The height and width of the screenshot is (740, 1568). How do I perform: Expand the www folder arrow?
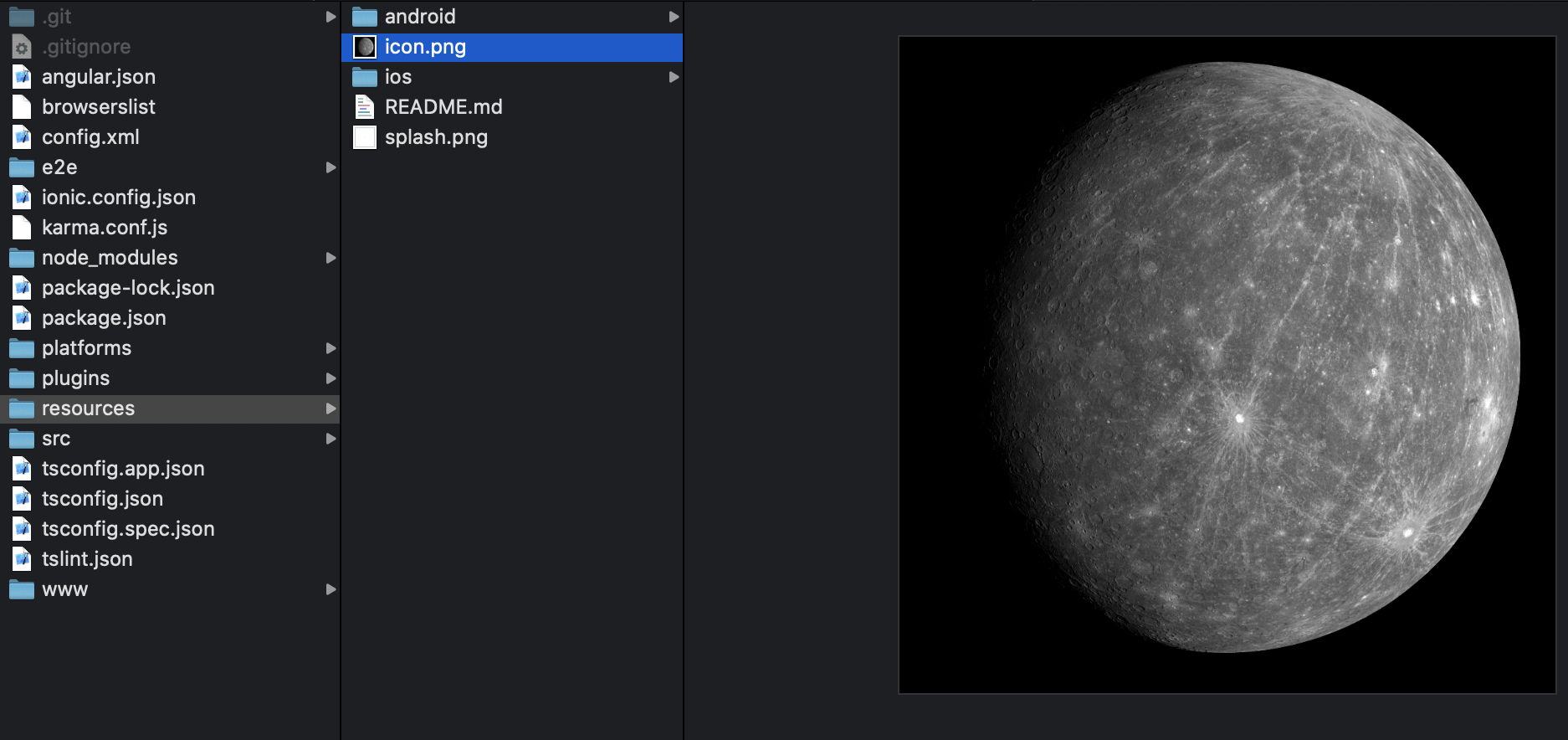(331, 589)
